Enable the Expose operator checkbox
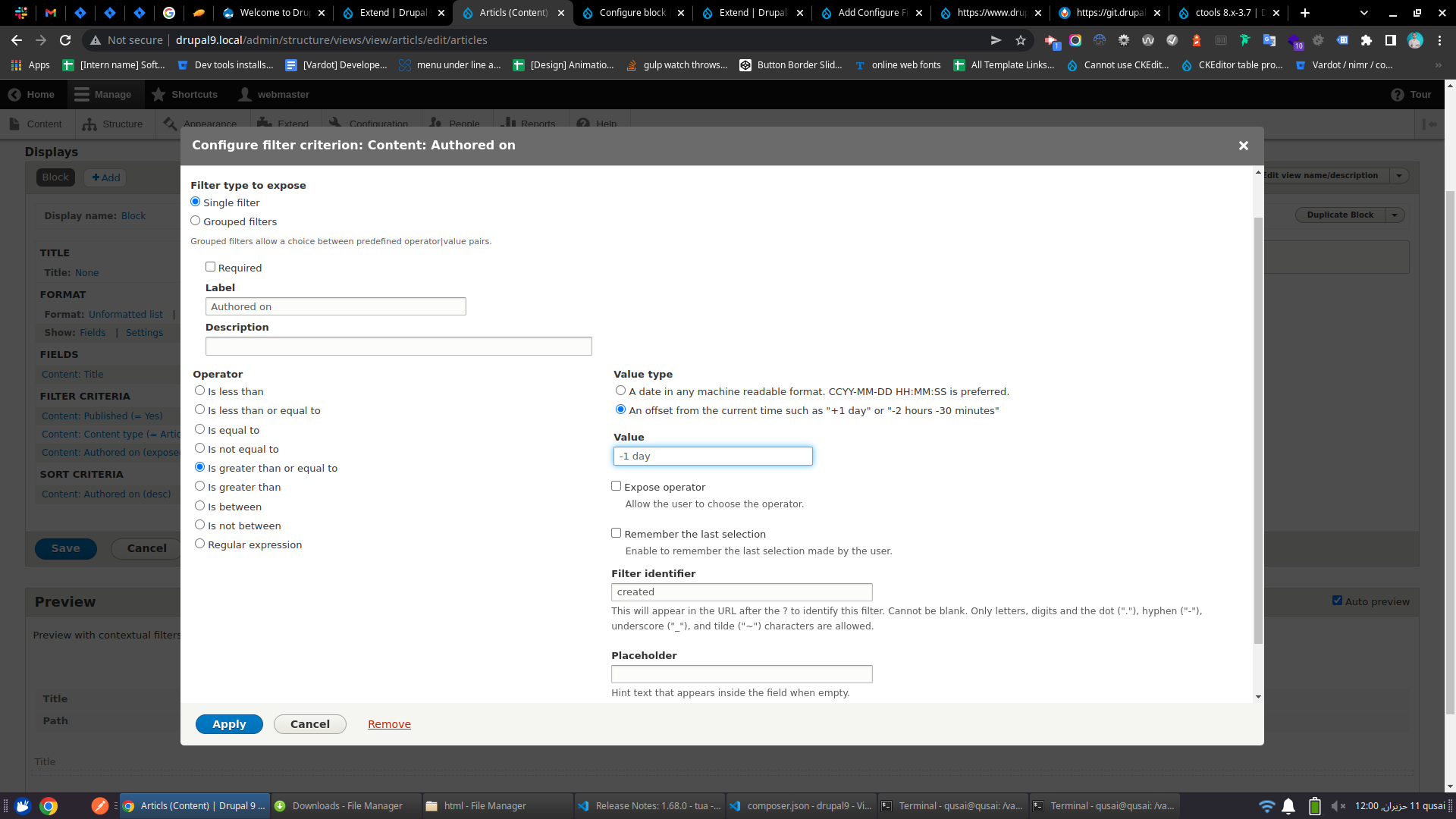 pos(617,485)
